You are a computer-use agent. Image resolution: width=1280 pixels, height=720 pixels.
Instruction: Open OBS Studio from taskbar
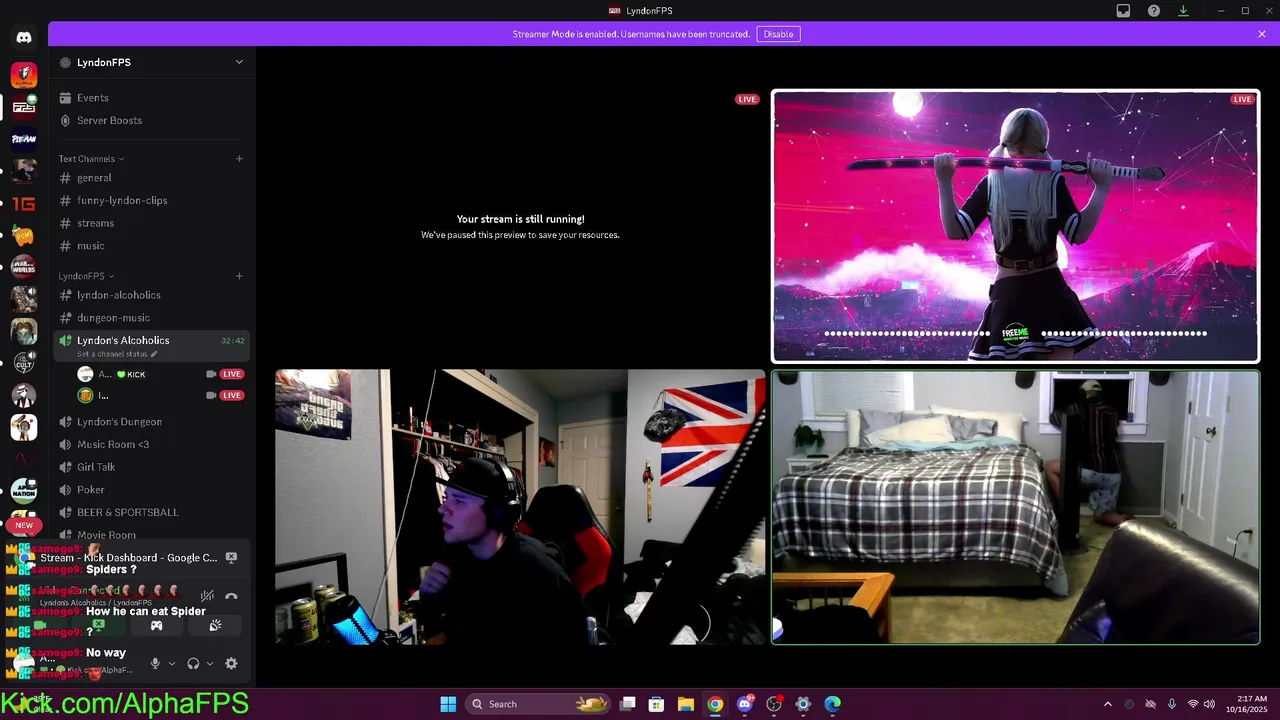tap(774, 704)
